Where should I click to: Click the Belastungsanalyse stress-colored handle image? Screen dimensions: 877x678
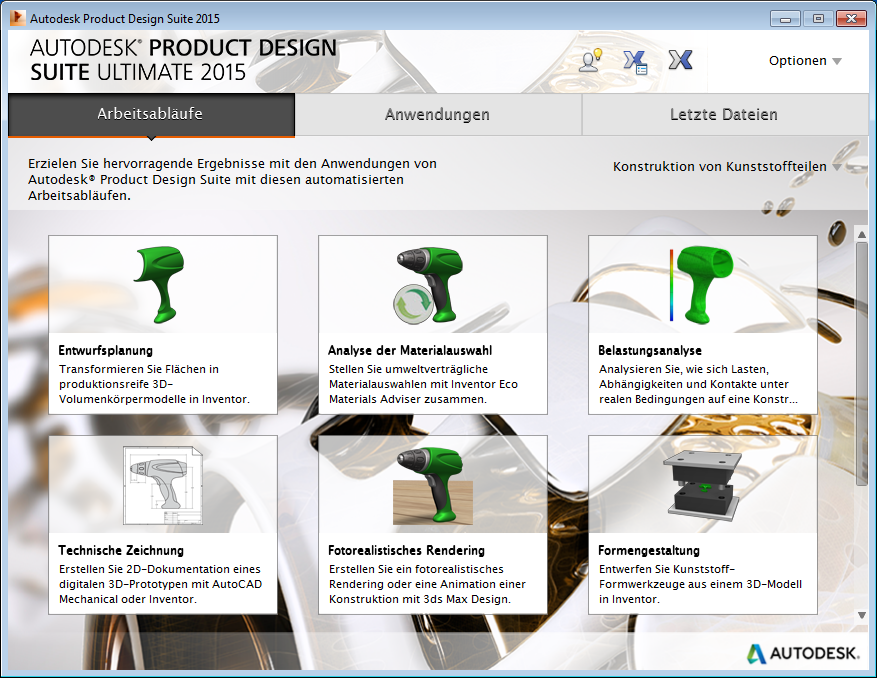701,284
